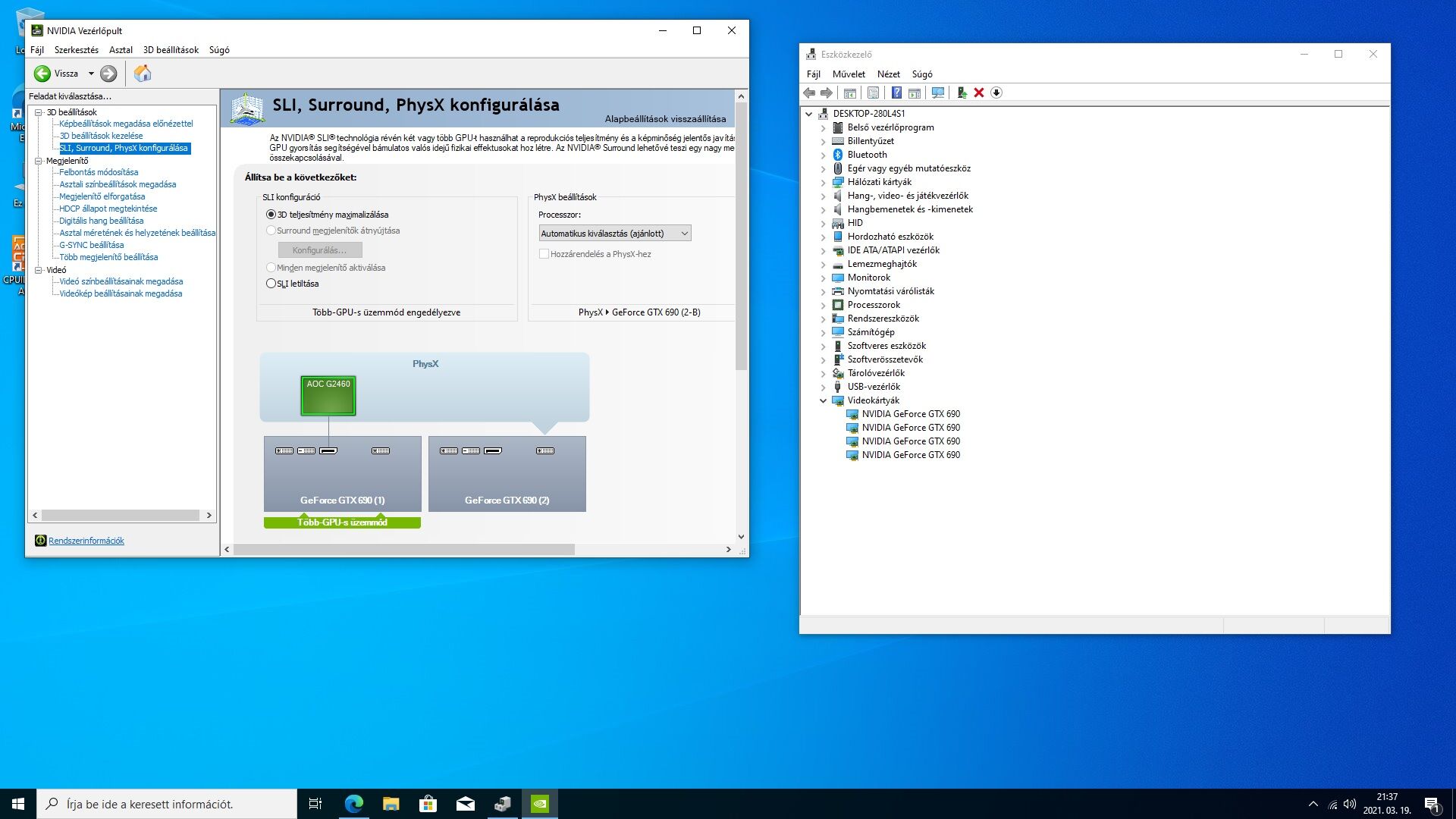
Task: Toggle the action pane icon in Eszközkezelő
Action: tap(915, 93)
